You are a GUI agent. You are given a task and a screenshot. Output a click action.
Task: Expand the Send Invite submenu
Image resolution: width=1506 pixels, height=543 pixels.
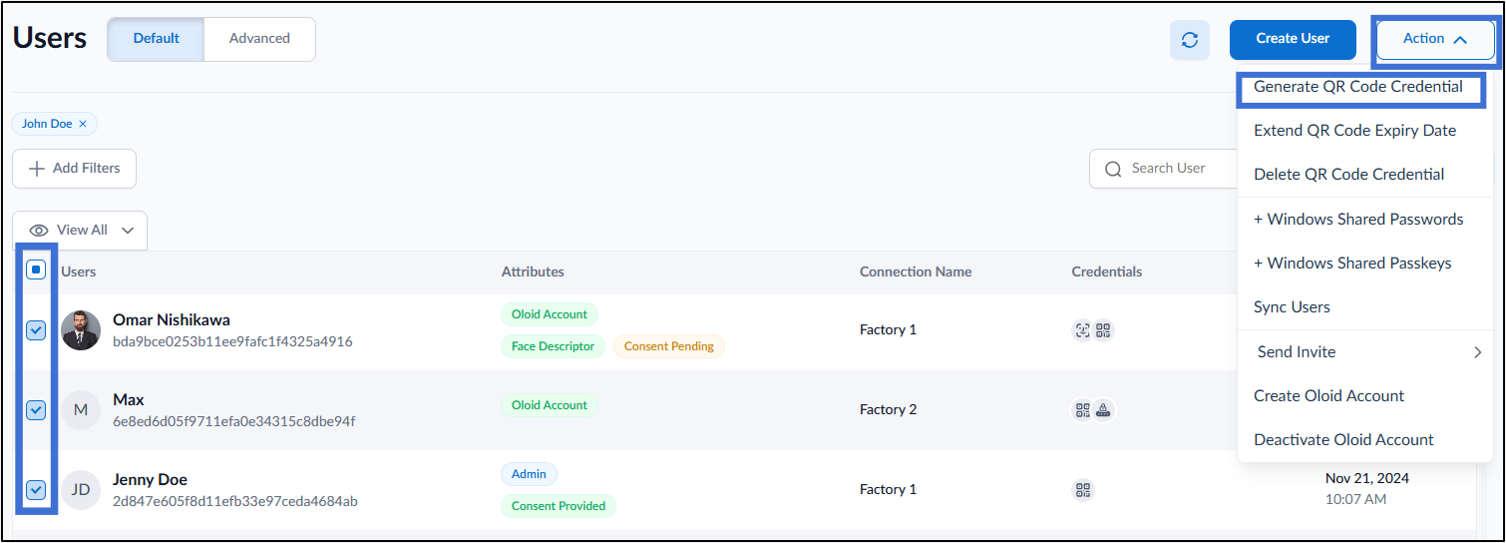point(1365,352)
